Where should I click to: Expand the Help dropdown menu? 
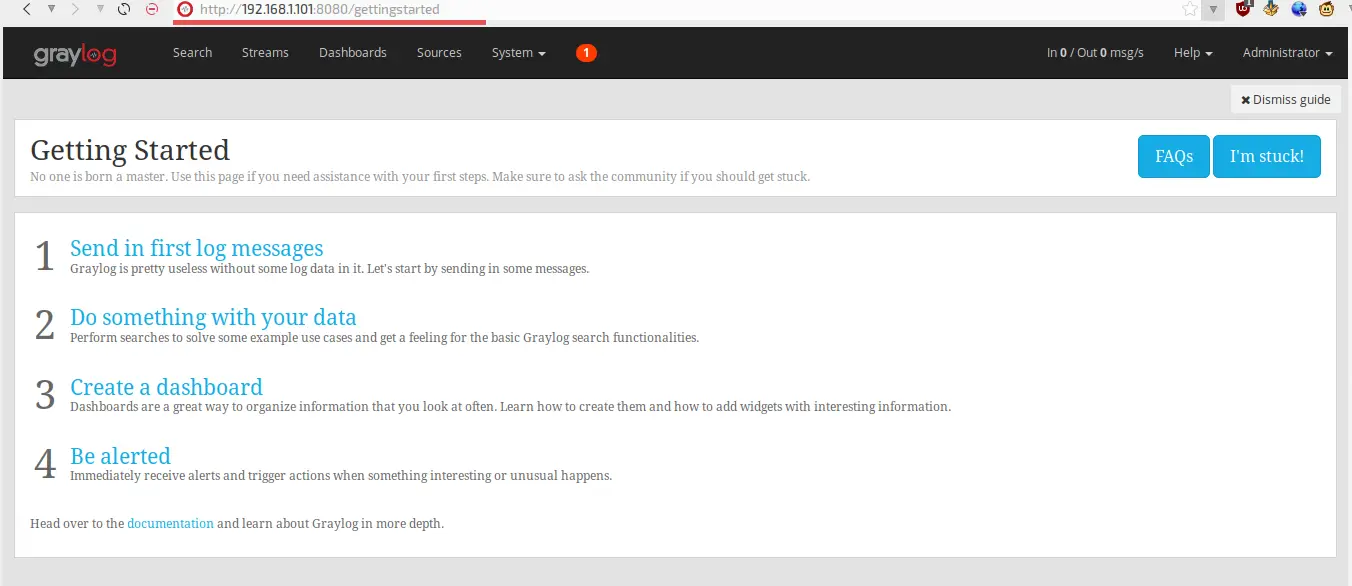click(1193, 53)
